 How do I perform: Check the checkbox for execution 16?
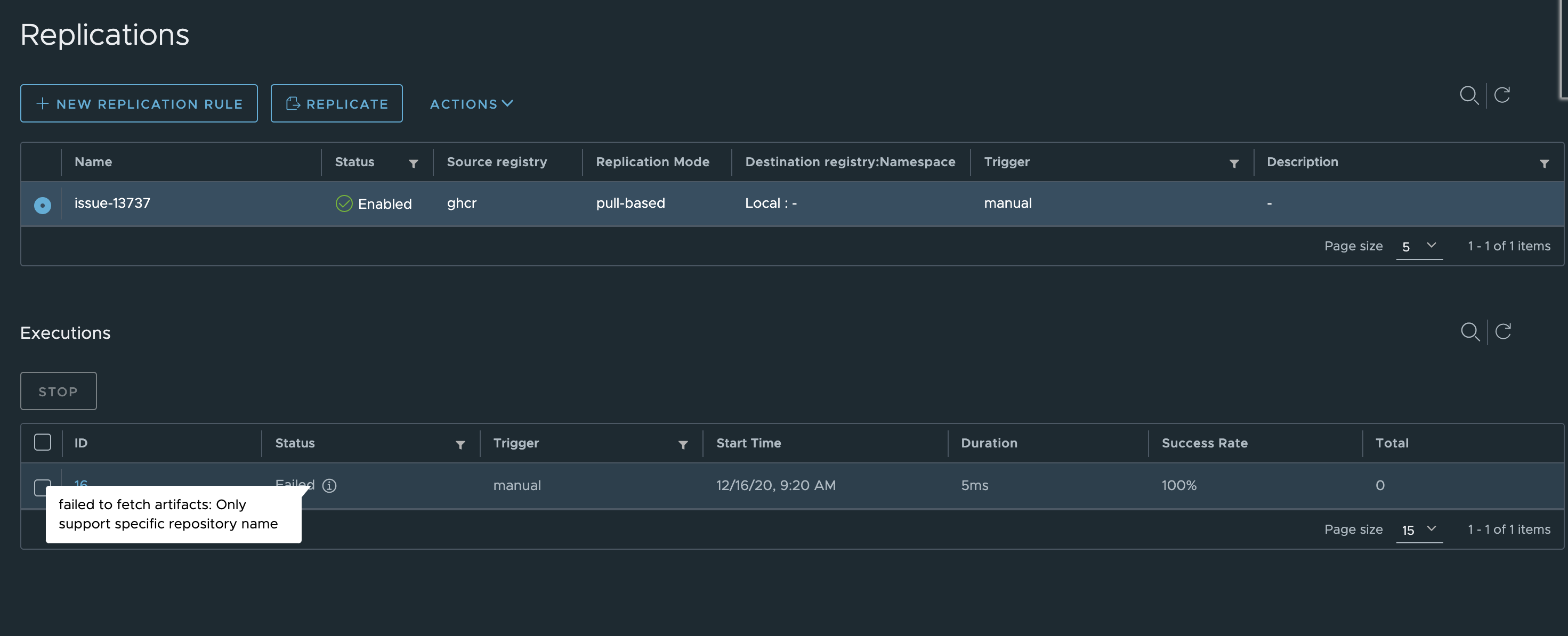(43, 488)
